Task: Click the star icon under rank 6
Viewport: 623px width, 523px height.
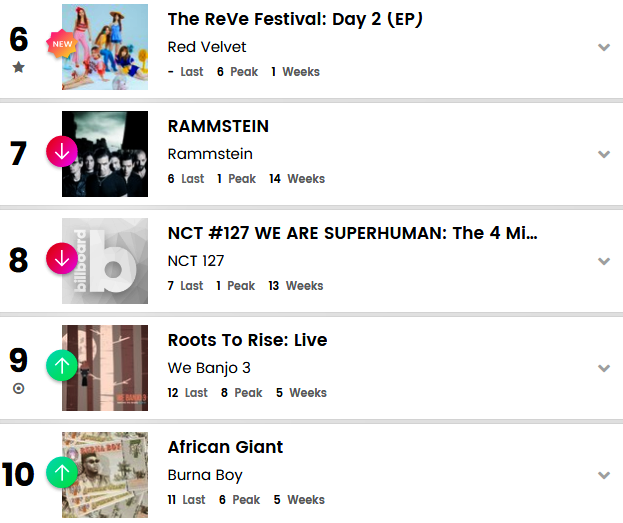Action: pyautogui.click(x=19, y=68)
